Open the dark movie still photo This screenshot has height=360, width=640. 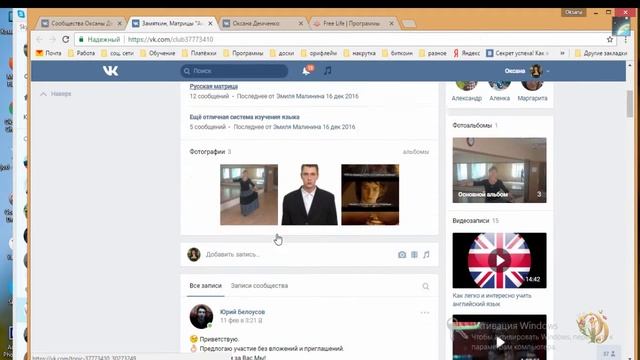pyautogui.click(x=370, y=195)
